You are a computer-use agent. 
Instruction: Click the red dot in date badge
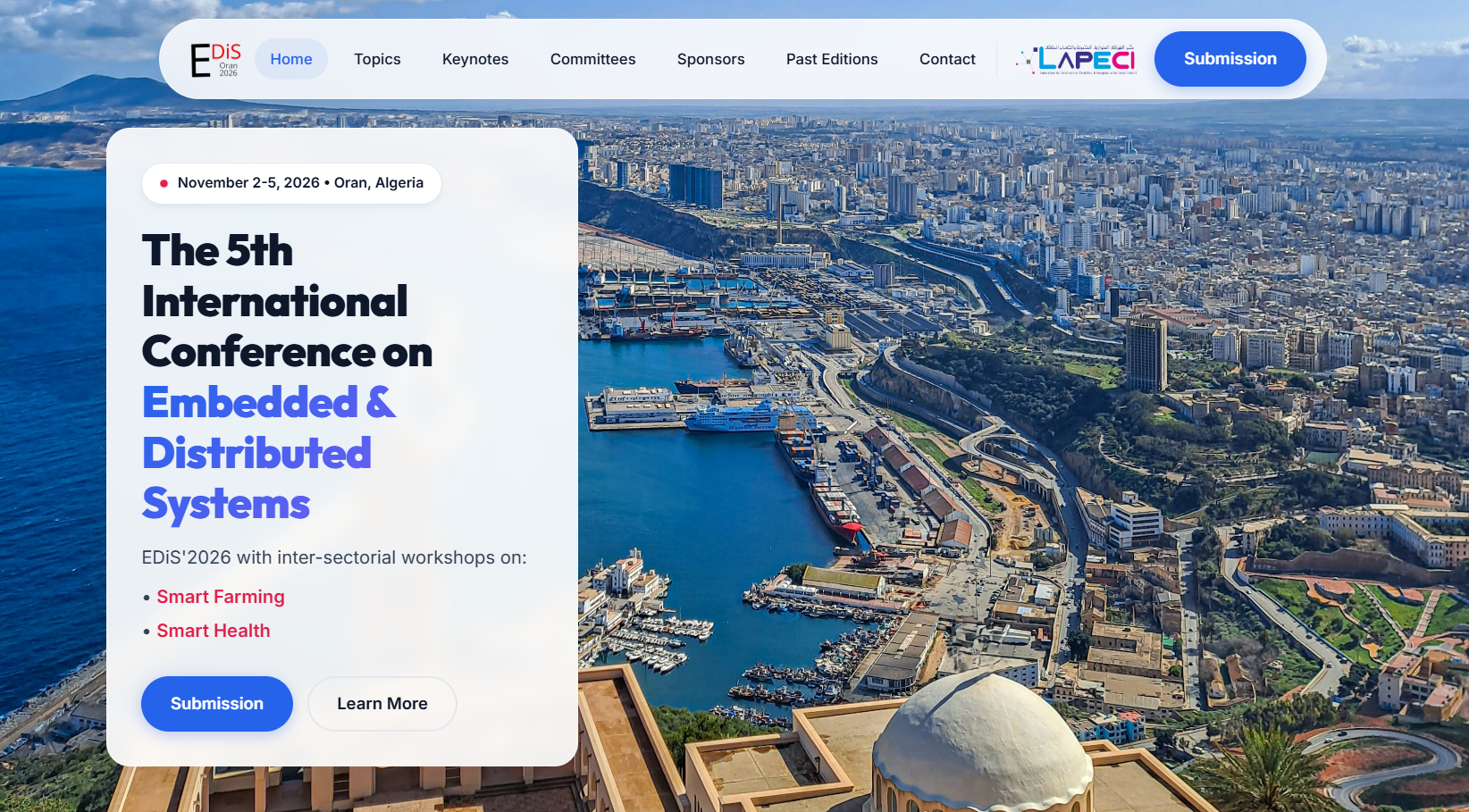[x=164, y=183]
